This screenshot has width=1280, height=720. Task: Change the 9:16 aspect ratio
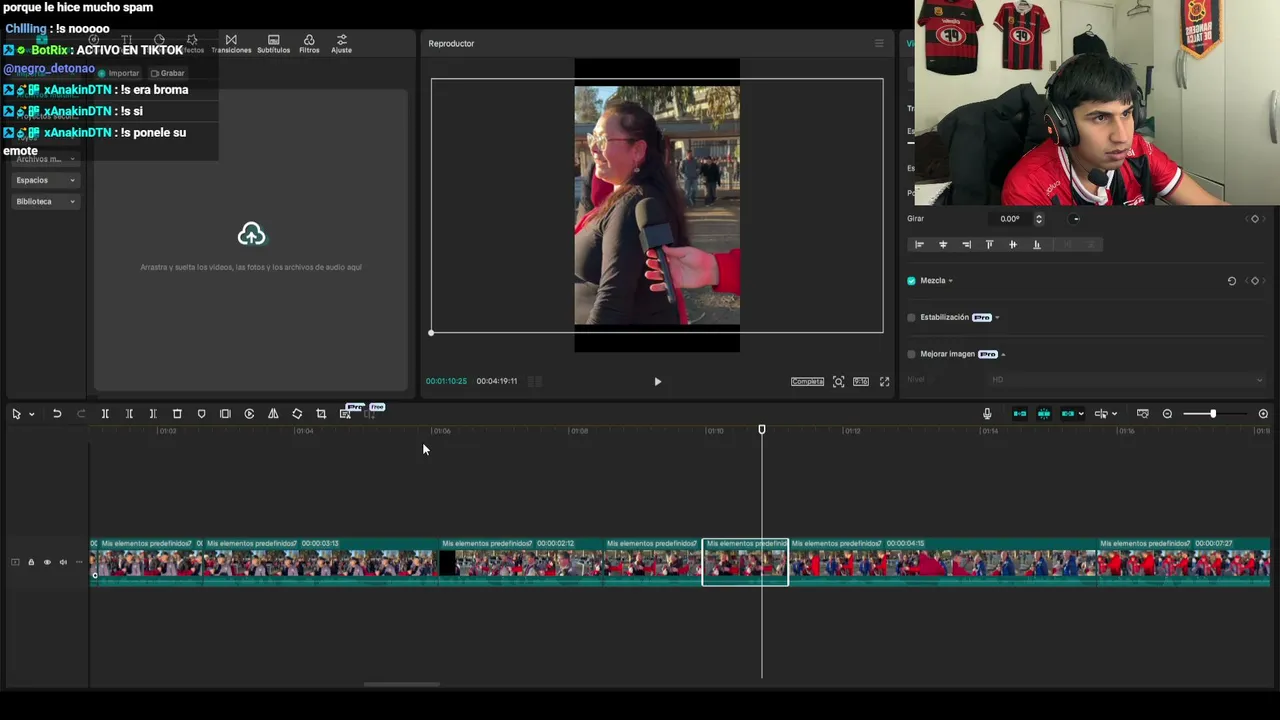click(x=861, y=382)
